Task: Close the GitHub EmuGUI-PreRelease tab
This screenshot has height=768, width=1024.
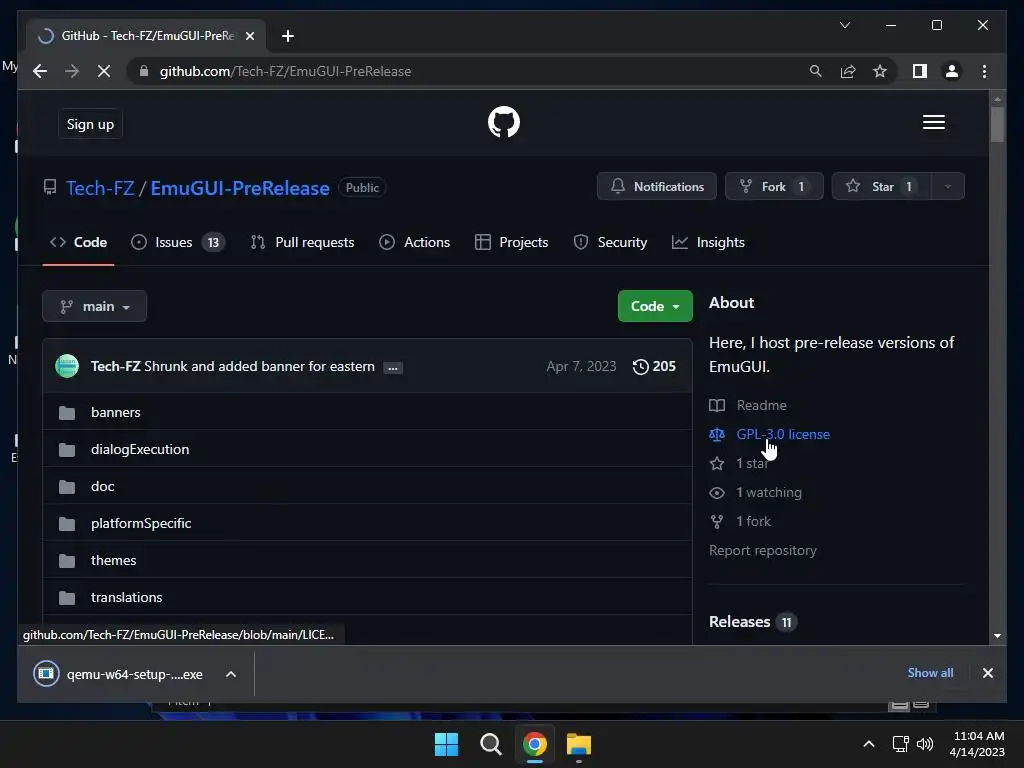Action: pyautogui.click(x=249, y=36)
